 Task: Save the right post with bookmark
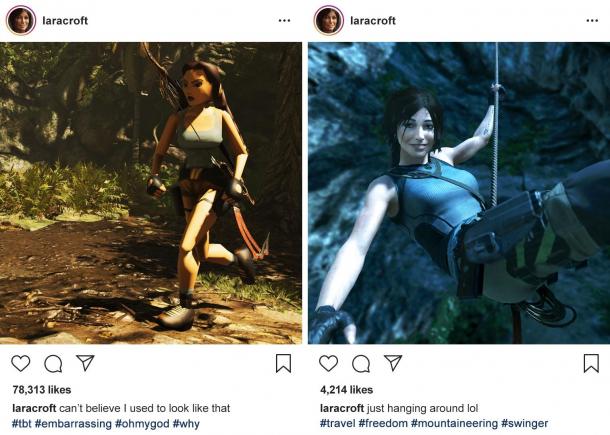coord(591,363)
